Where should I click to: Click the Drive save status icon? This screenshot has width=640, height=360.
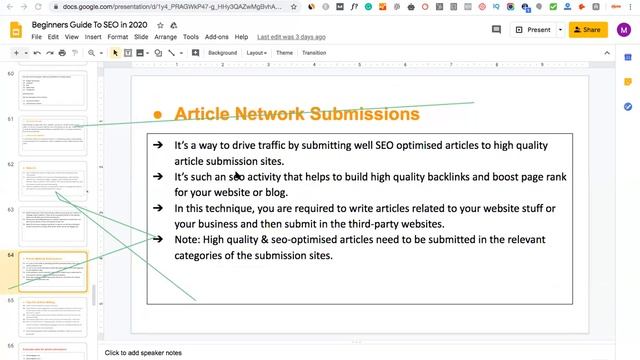173,25
